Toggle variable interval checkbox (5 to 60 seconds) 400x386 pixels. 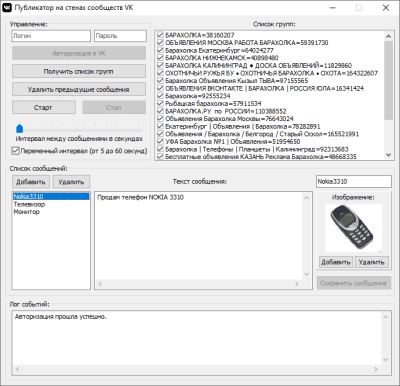point(15,151)
